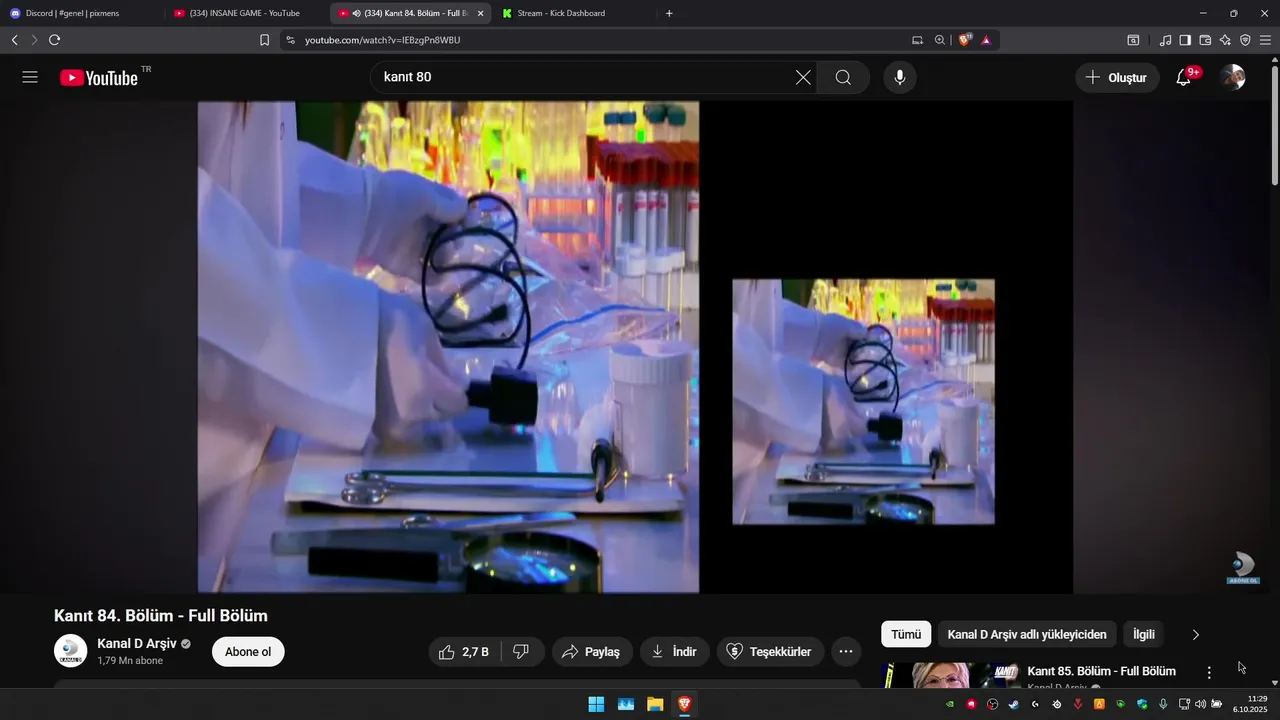
Task: Open the Kanıt 85. Bölüm recommended video
Action: tap(1101, 671)
